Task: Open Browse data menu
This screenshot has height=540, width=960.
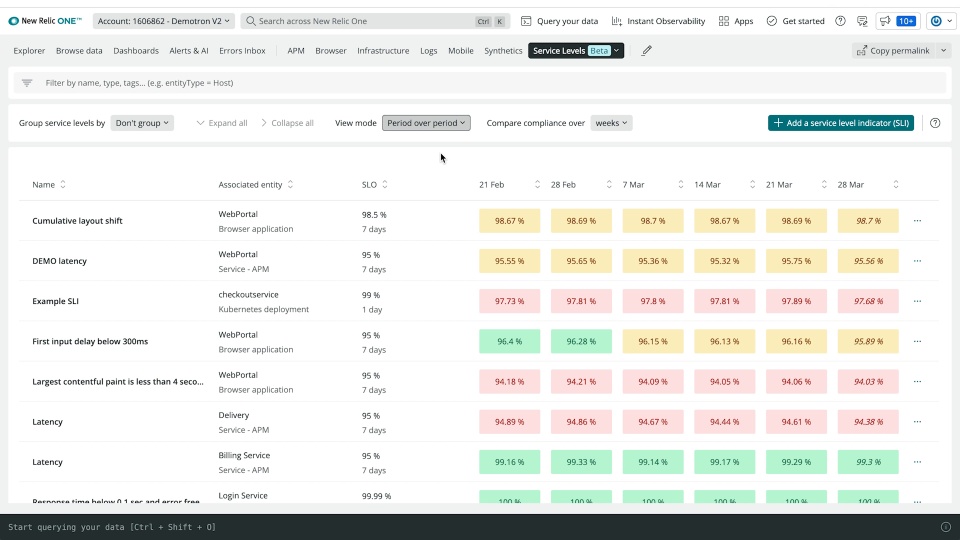Action: 79,51
